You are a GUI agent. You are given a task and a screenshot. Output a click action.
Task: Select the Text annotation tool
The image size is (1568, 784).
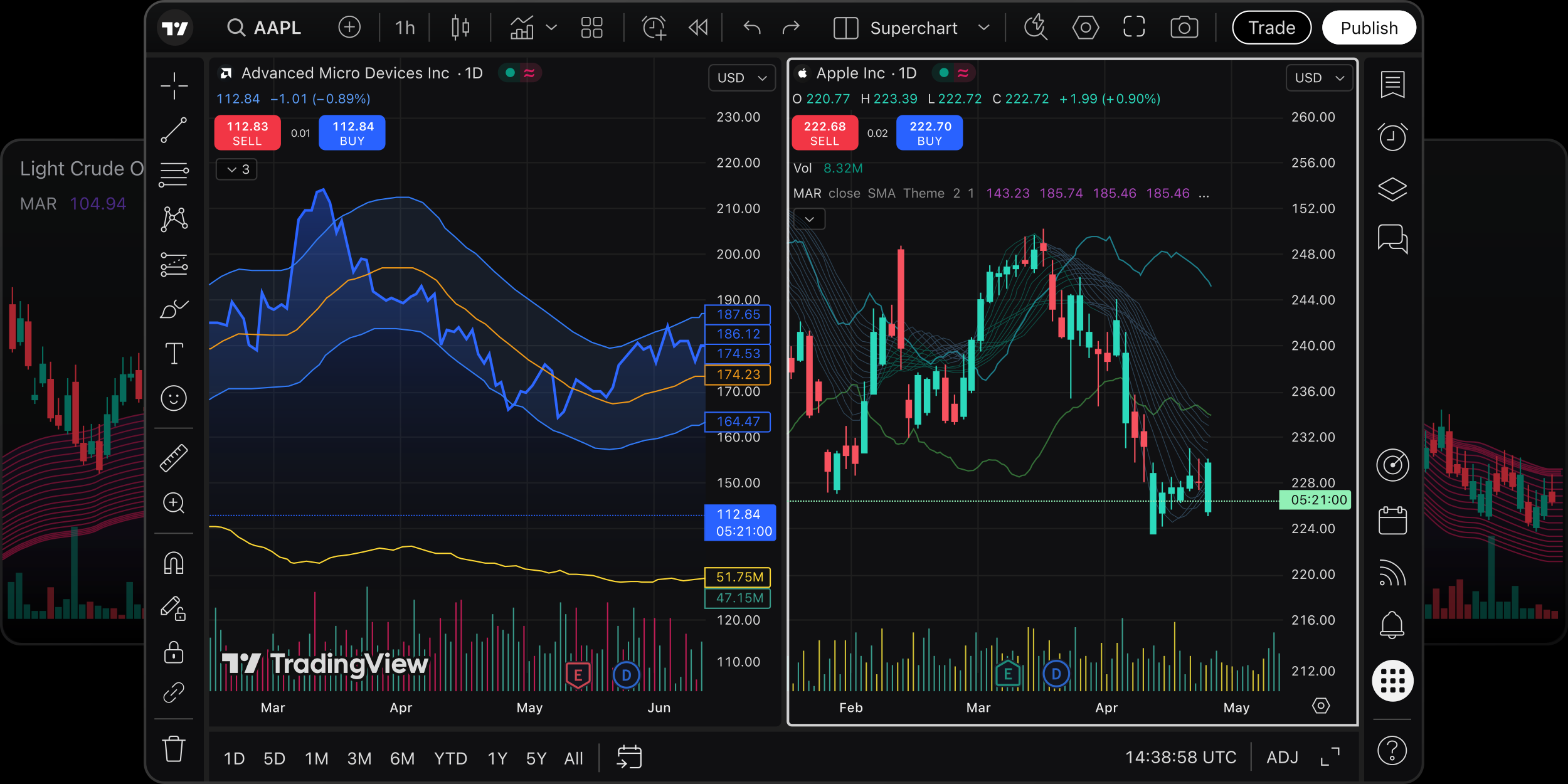tap(174, 353)
